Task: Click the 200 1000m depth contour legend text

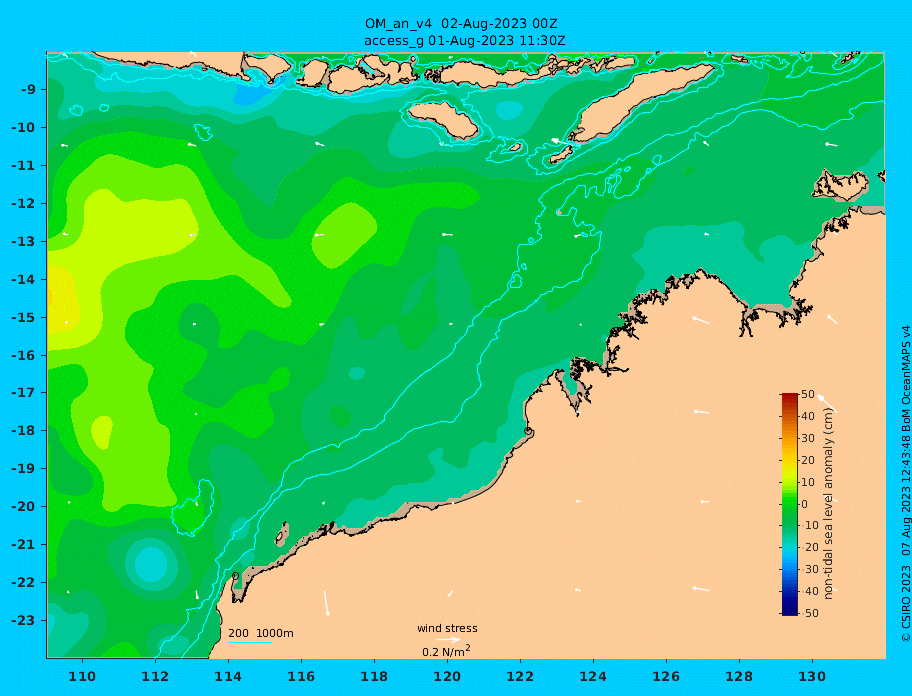Action: (x=261, y=633)
